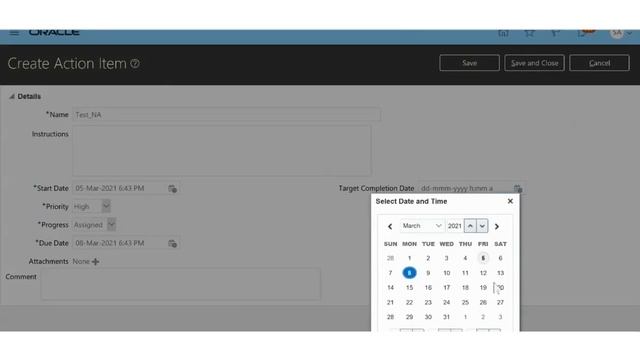The height and width of the screenshot is (360, 640).
Task: Open the Start Date calendar picker icon
Action: (172, 189)
